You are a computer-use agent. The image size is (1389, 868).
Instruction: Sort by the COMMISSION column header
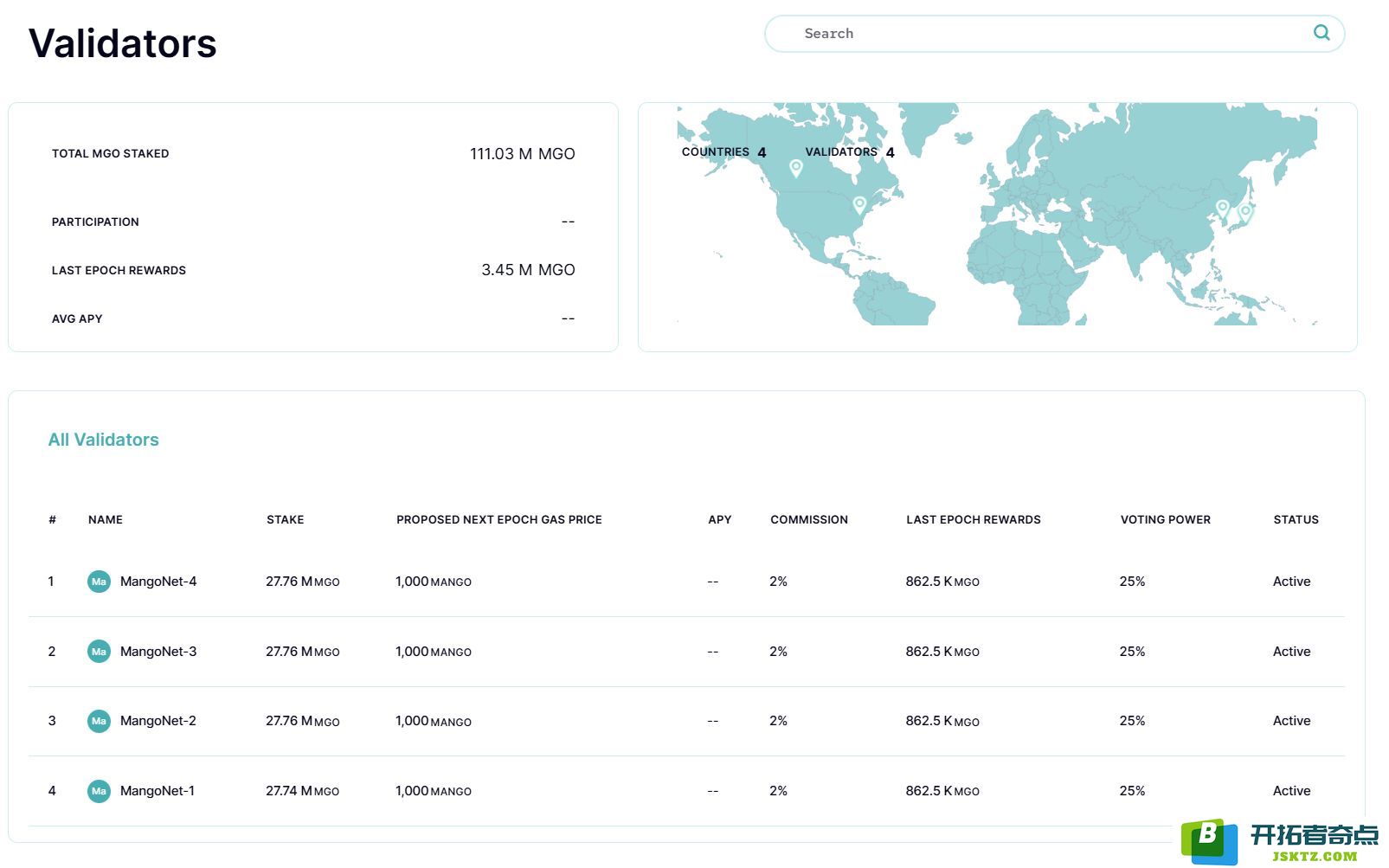point(809,519)
